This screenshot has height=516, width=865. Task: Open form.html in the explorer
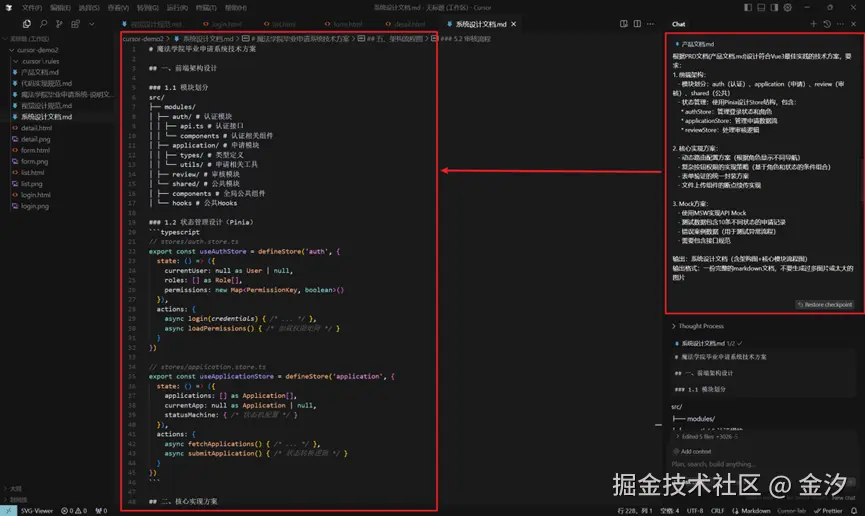(35, 150)
